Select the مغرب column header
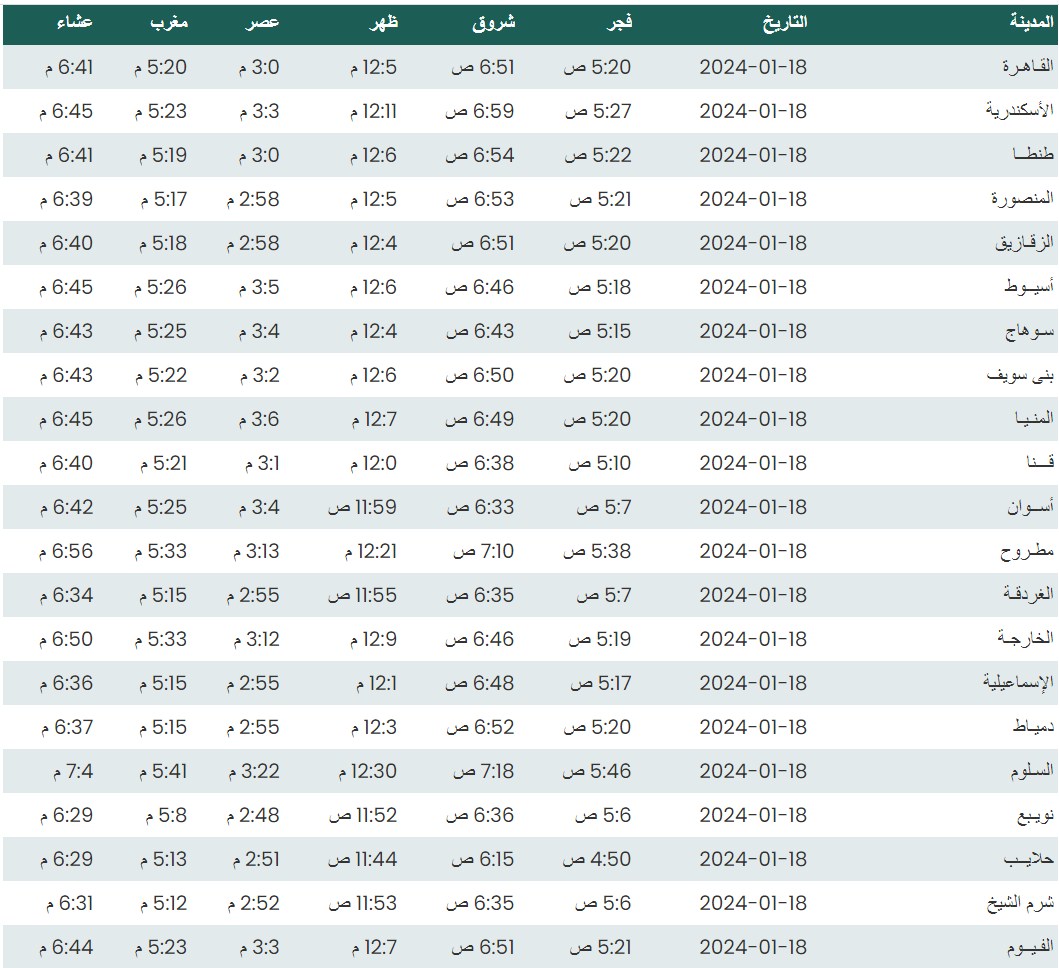Viewport: 1059px width, 968px height. (168, 22)
